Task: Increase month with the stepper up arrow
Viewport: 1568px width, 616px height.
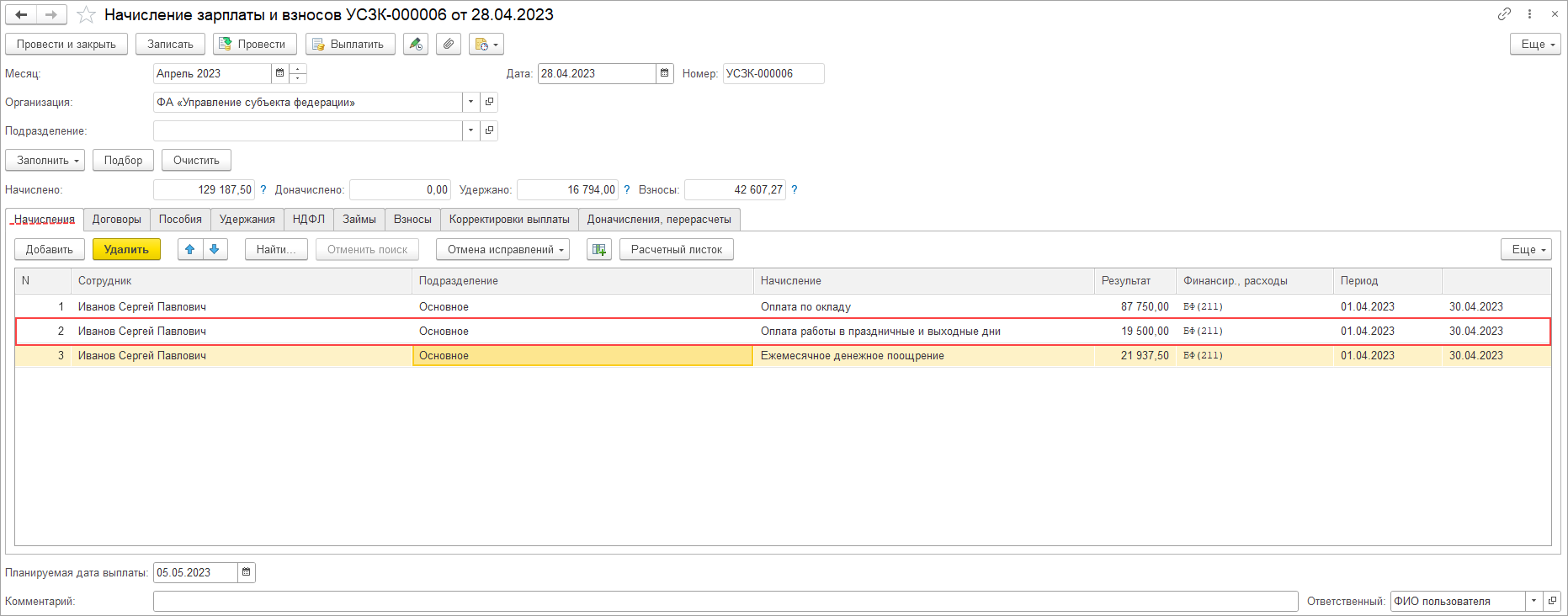Action: point(298,69)
